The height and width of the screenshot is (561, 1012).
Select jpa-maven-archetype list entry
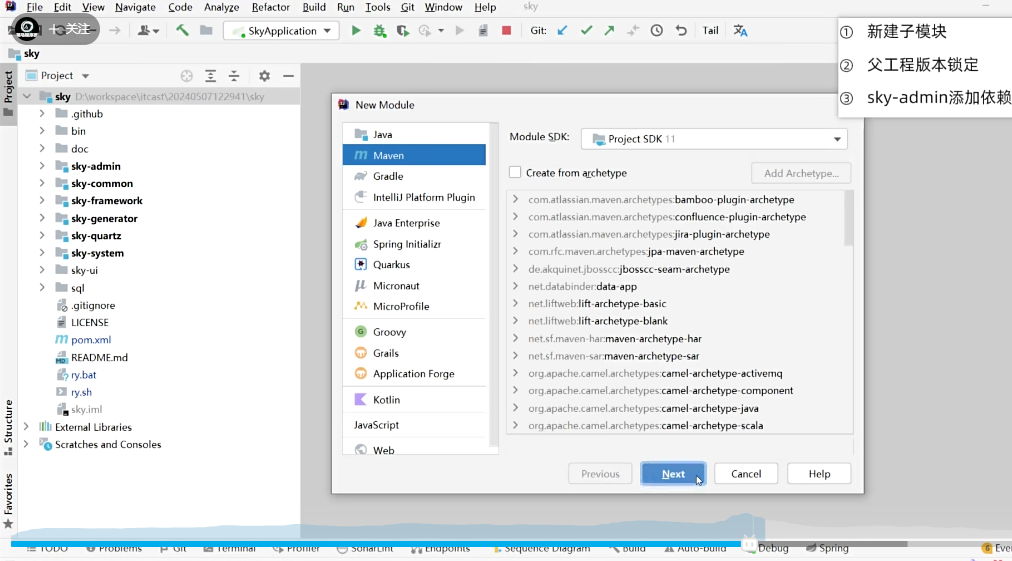click(636, 252)
